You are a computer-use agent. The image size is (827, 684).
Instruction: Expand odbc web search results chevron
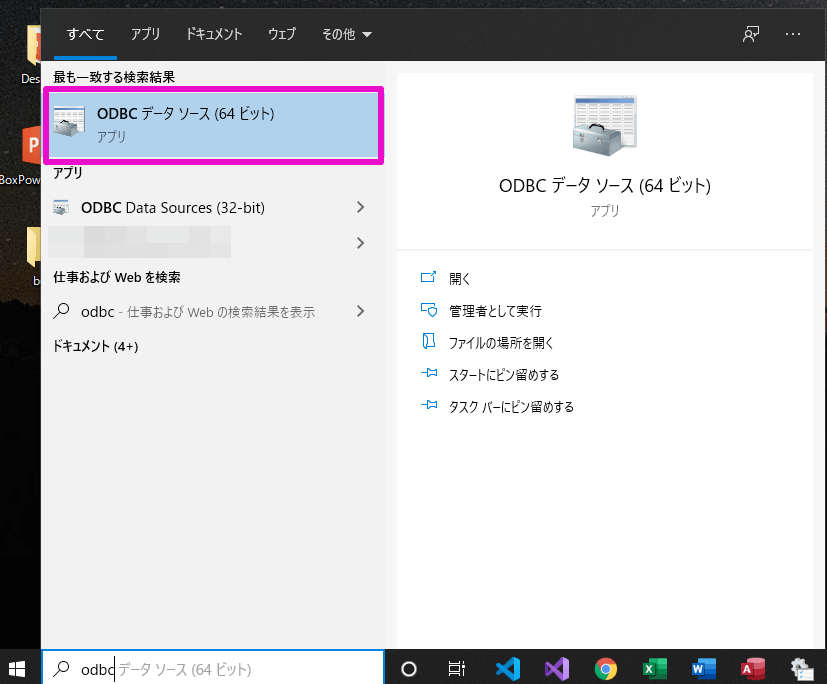tap(361, 311)
